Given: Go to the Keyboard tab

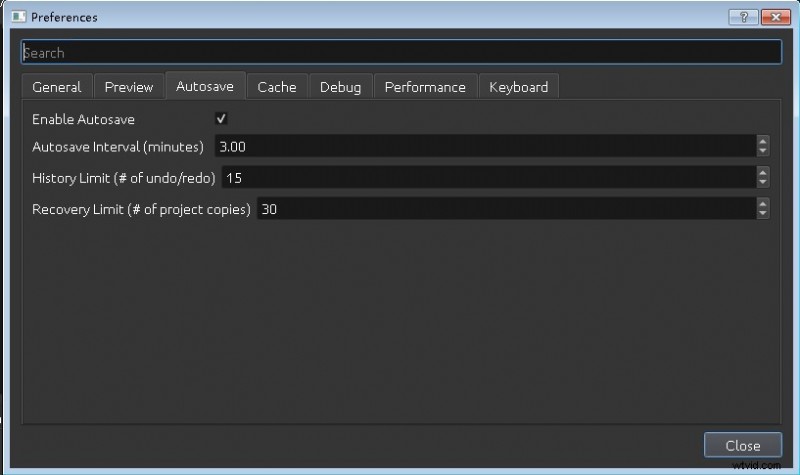Looking at the screenshot, I should pos(518,87).
